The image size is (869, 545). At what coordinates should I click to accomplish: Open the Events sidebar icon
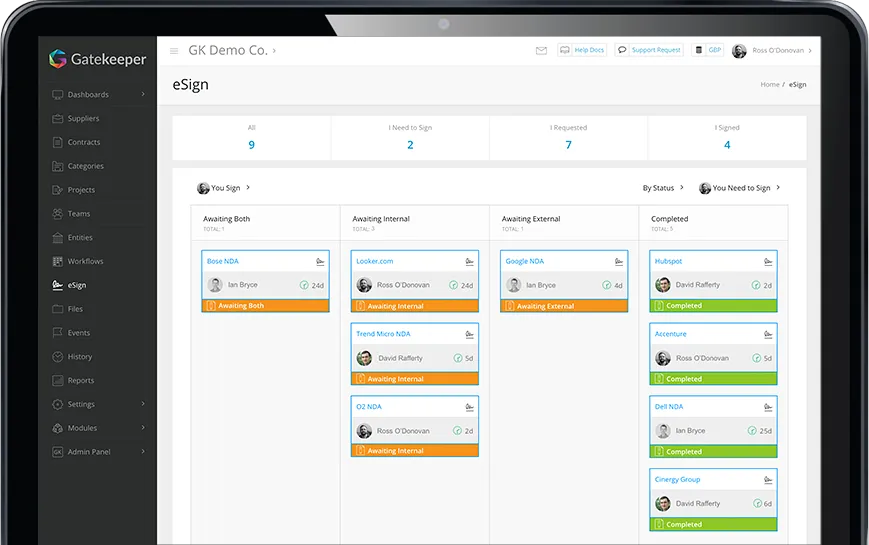58,333
